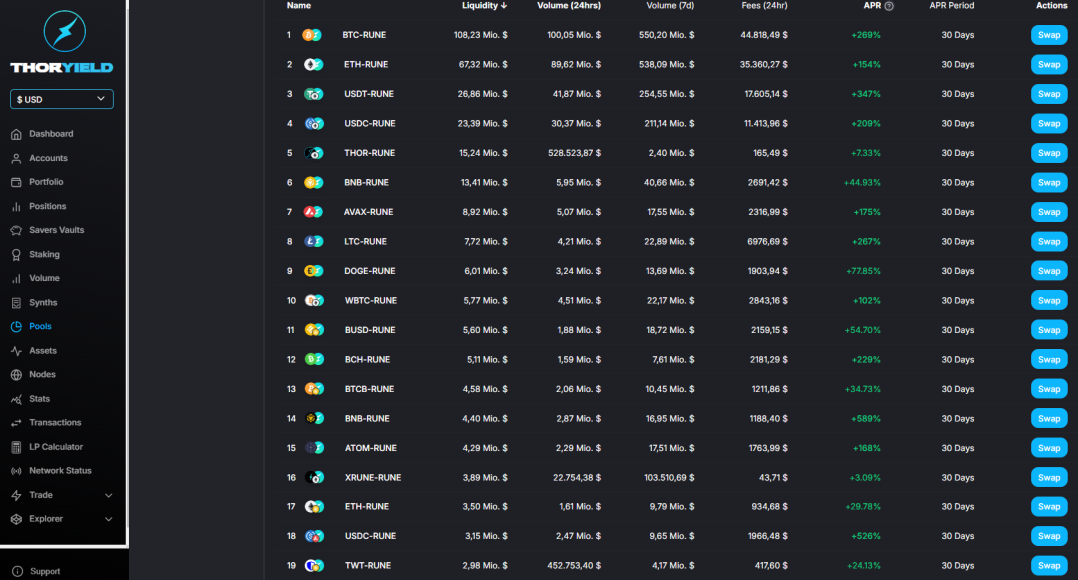The height and width of the screenshot is (580, 1078).
Task: Open the $ USD currency dropdown
Action: coord(62,99)
